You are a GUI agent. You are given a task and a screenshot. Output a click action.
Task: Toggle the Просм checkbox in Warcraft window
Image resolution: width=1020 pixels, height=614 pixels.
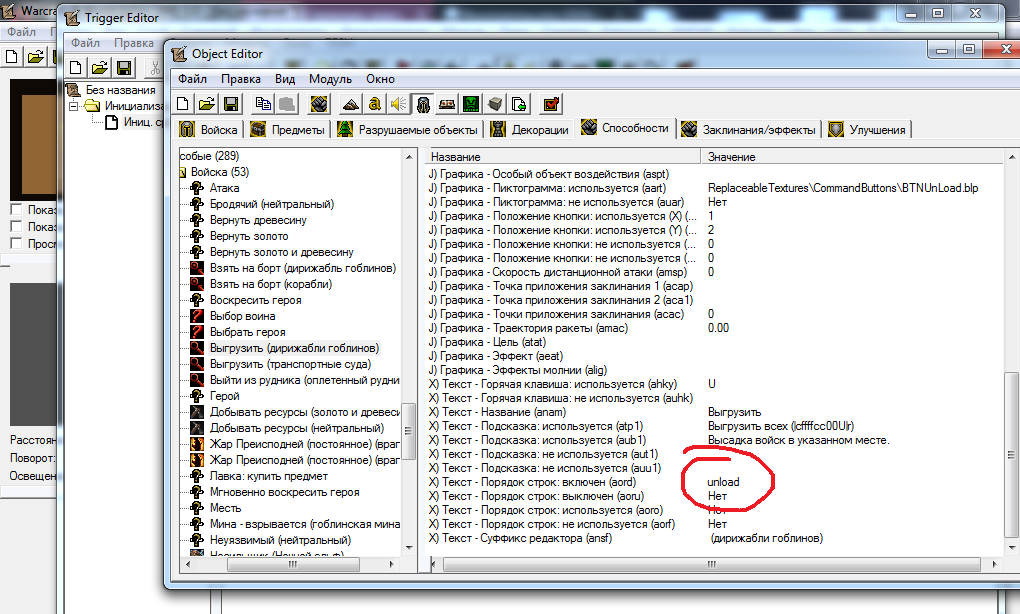(16, 243)
